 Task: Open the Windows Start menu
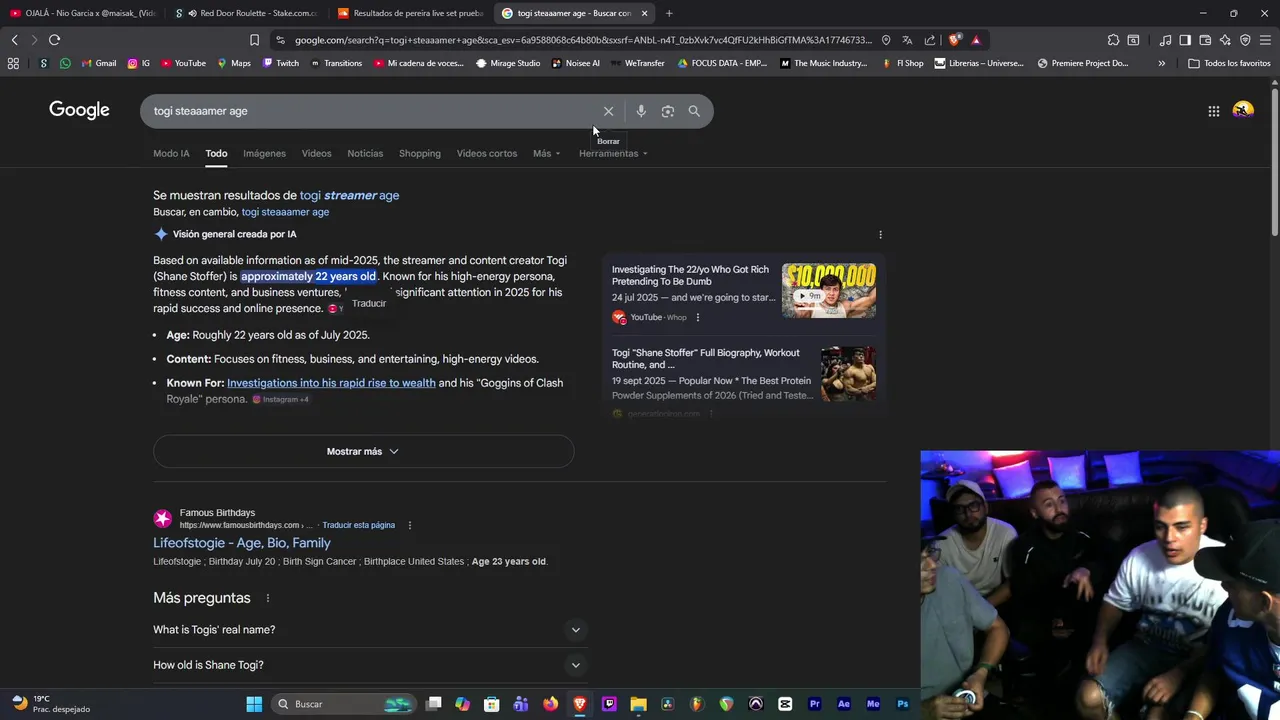254,704
